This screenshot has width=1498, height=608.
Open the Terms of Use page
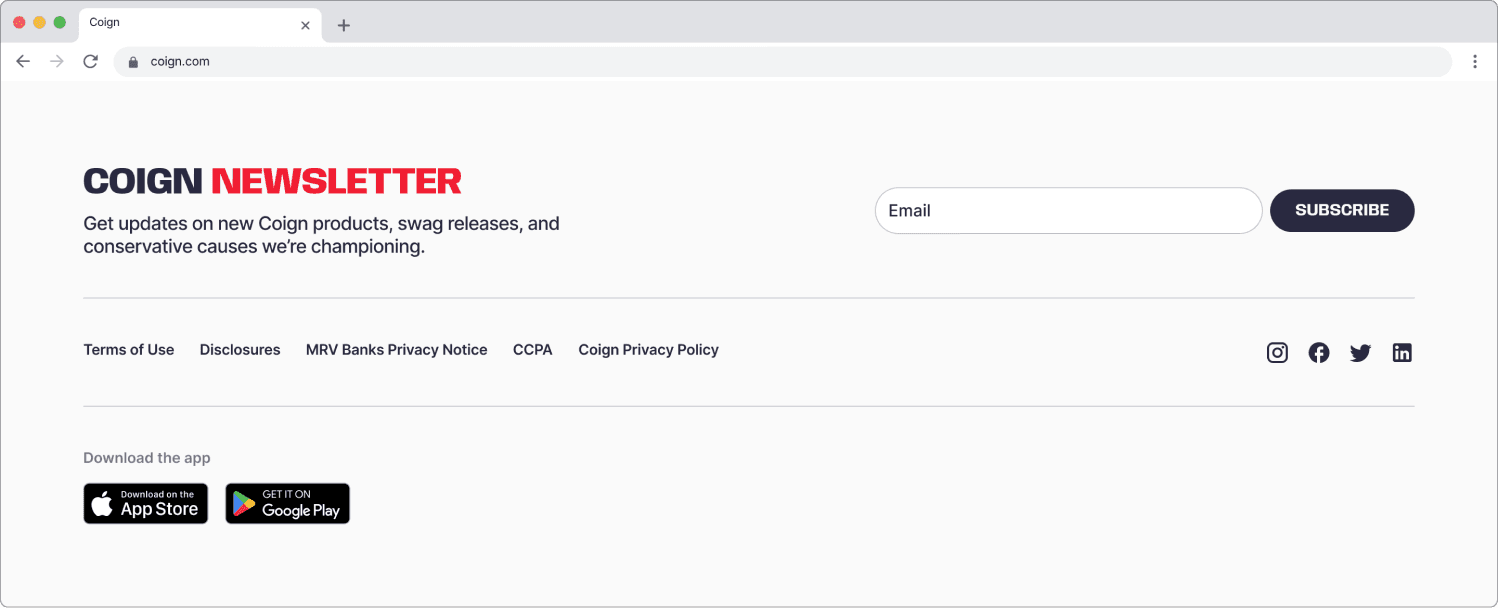click(128, 349)
